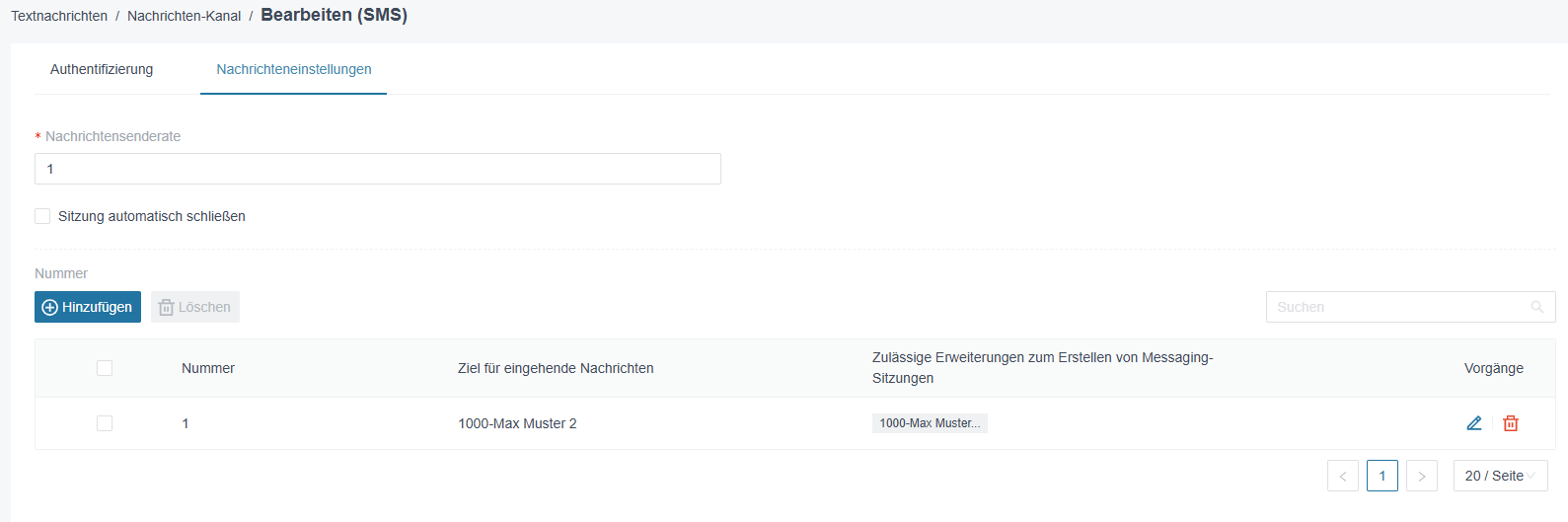Go to the previous page arrow
The image size is (1568, 522).
(x=1343, y=476)
